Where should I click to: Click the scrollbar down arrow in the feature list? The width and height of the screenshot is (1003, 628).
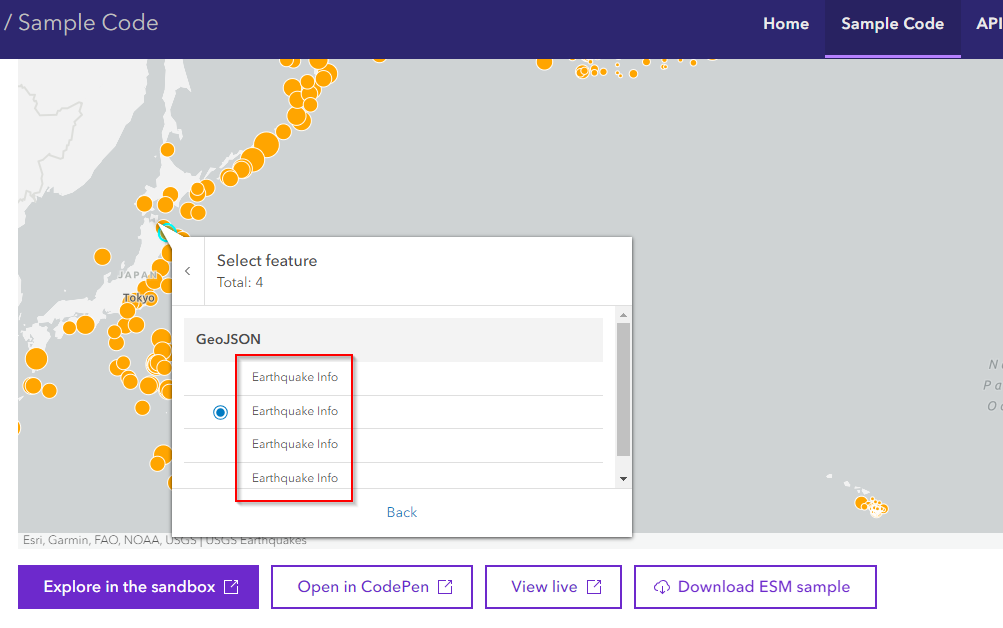[622, 479]
